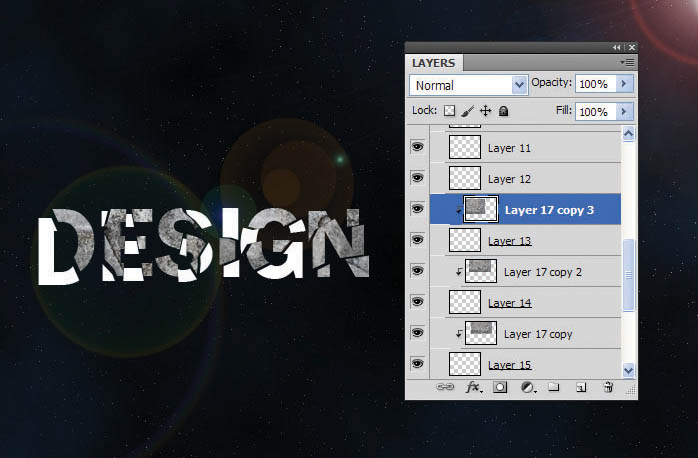The image size is (698, 458).
Task: Click Layer 17 copy texture thumbnail
Action: click(481, 333)
